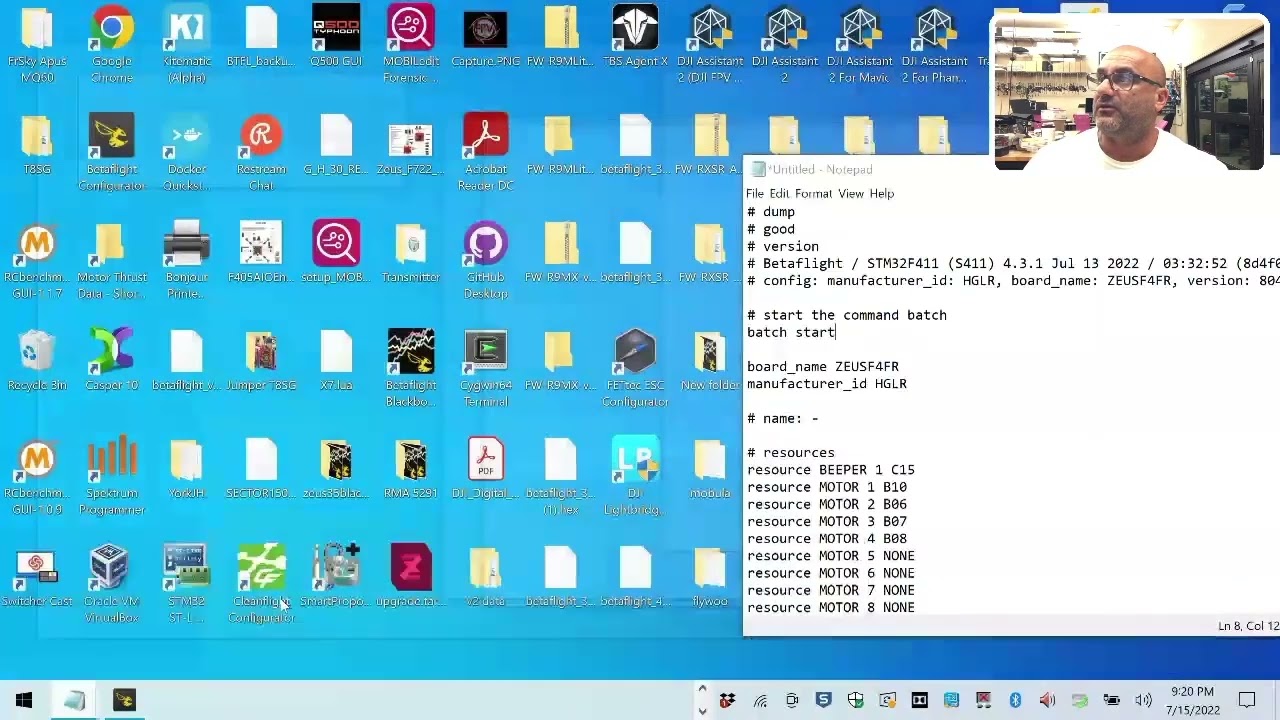Select Docker Quickstart shortcut

point(187,150)
